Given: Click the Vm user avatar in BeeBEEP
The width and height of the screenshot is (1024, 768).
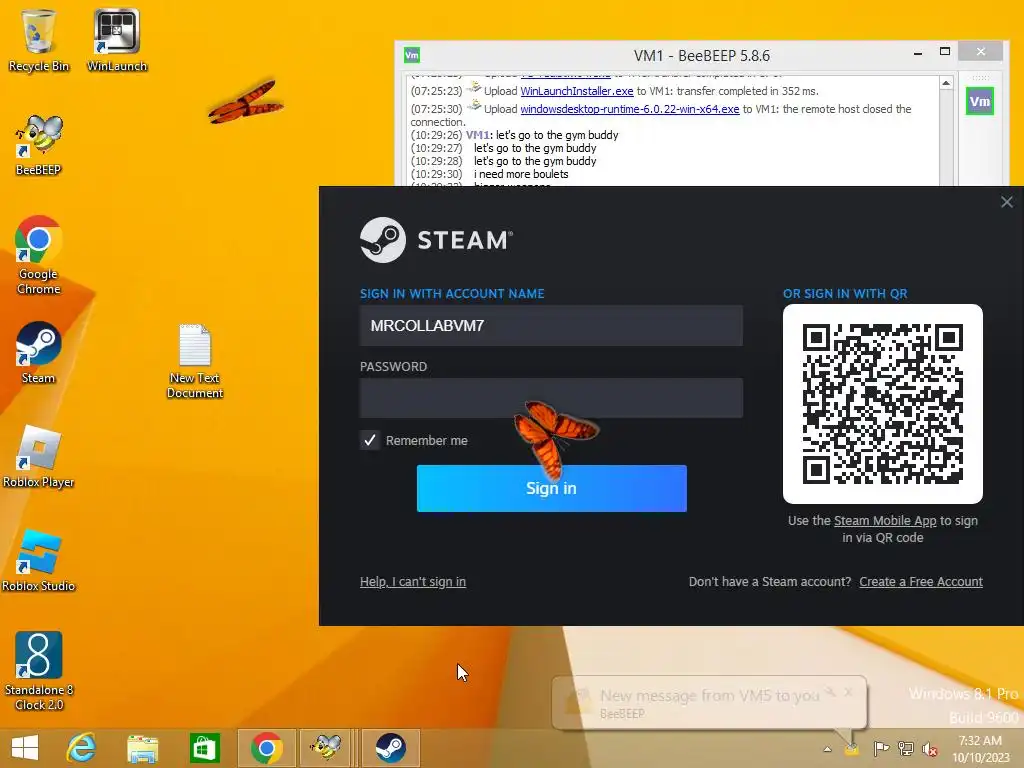Looking at the screenshot, I should click(x=980, y=101).
